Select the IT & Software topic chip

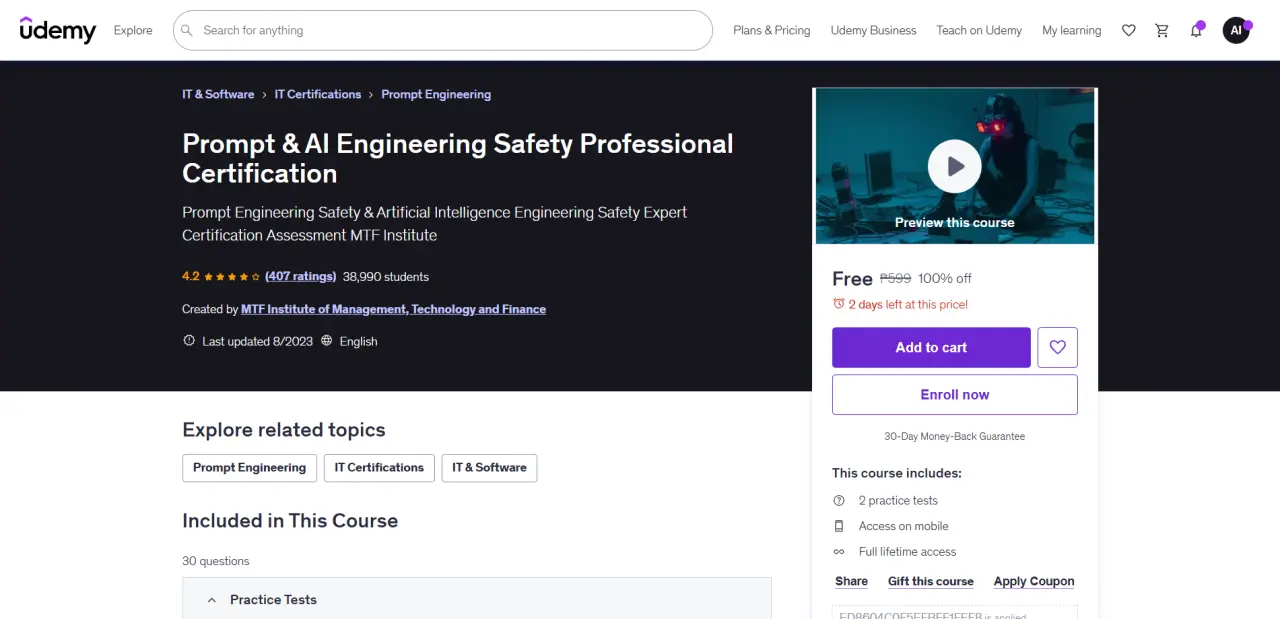pos(489,468)
